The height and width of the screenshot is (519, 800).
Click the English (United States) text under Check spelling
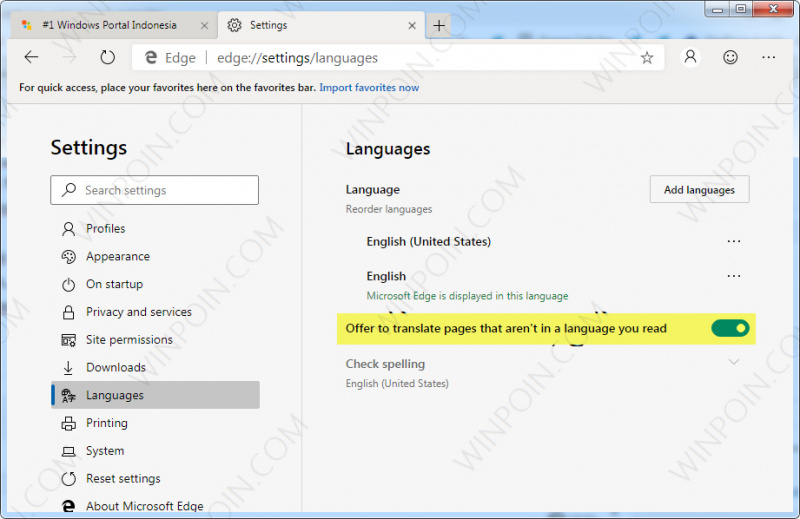pos(397,383)
